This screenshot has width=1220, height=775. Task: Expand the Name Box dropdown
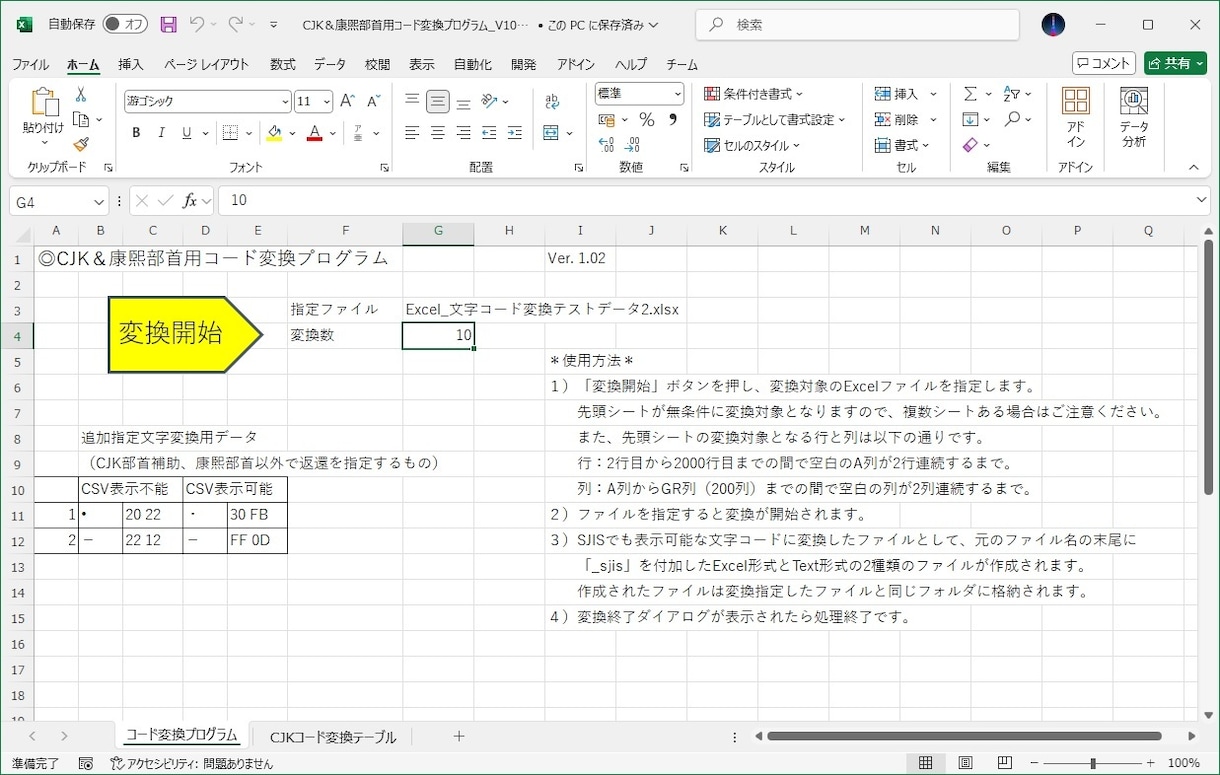pos(97,201)
